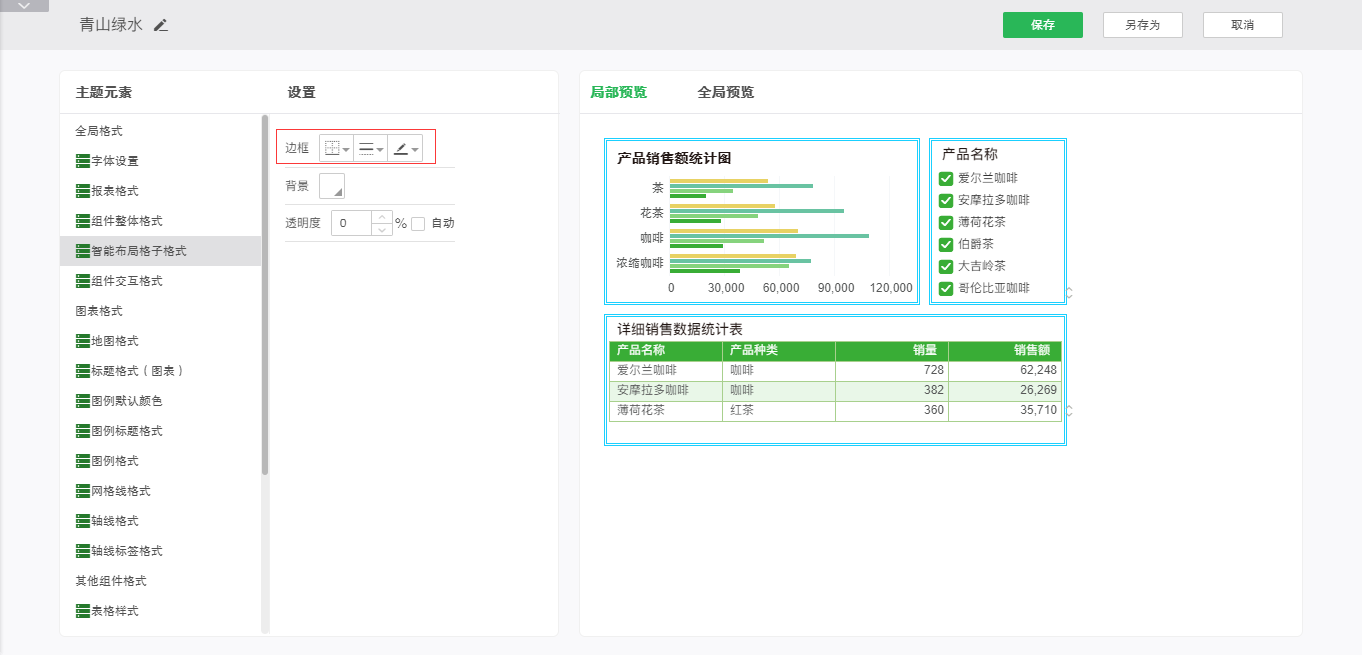
Task: Click the icon beside 字体设置
Action: click(82, 161)
